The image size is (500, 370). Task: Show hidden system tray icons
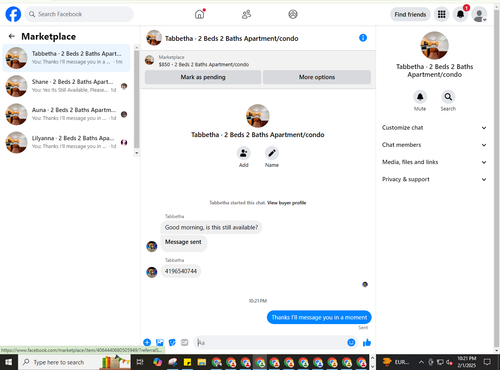coord(421,362)
